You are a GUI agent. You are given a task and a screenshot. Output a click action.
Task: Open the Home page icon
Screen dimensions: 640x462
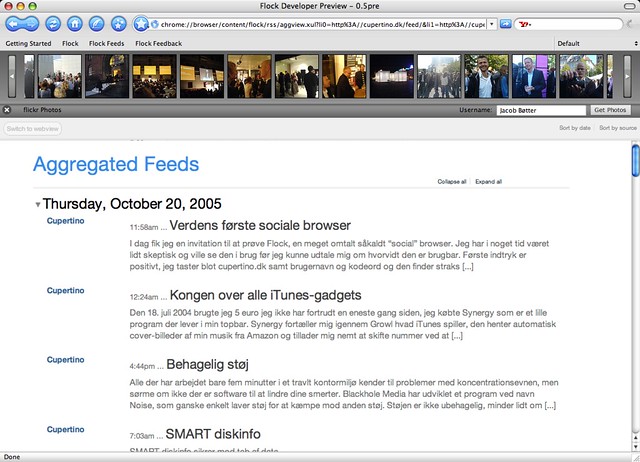tap(75, 24)
